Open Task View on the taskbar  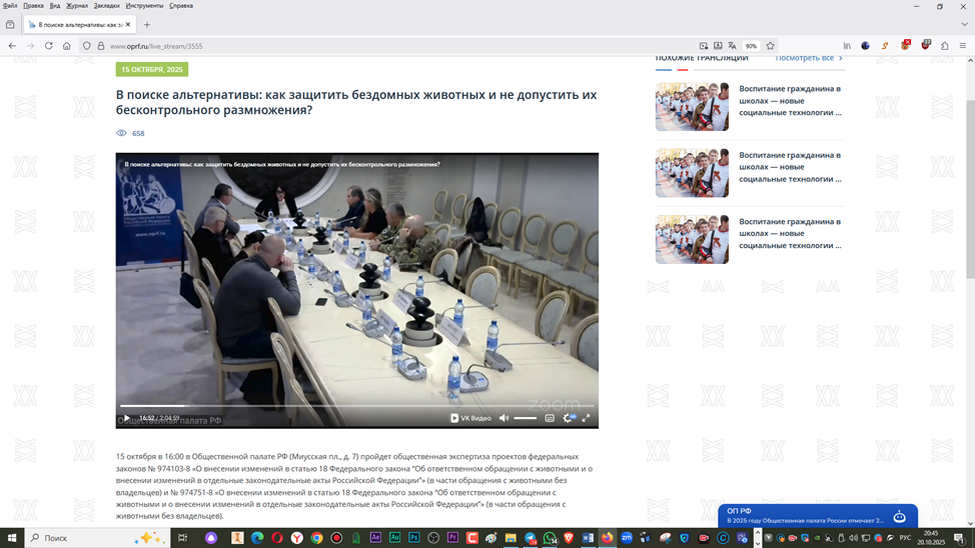(182, 537)
